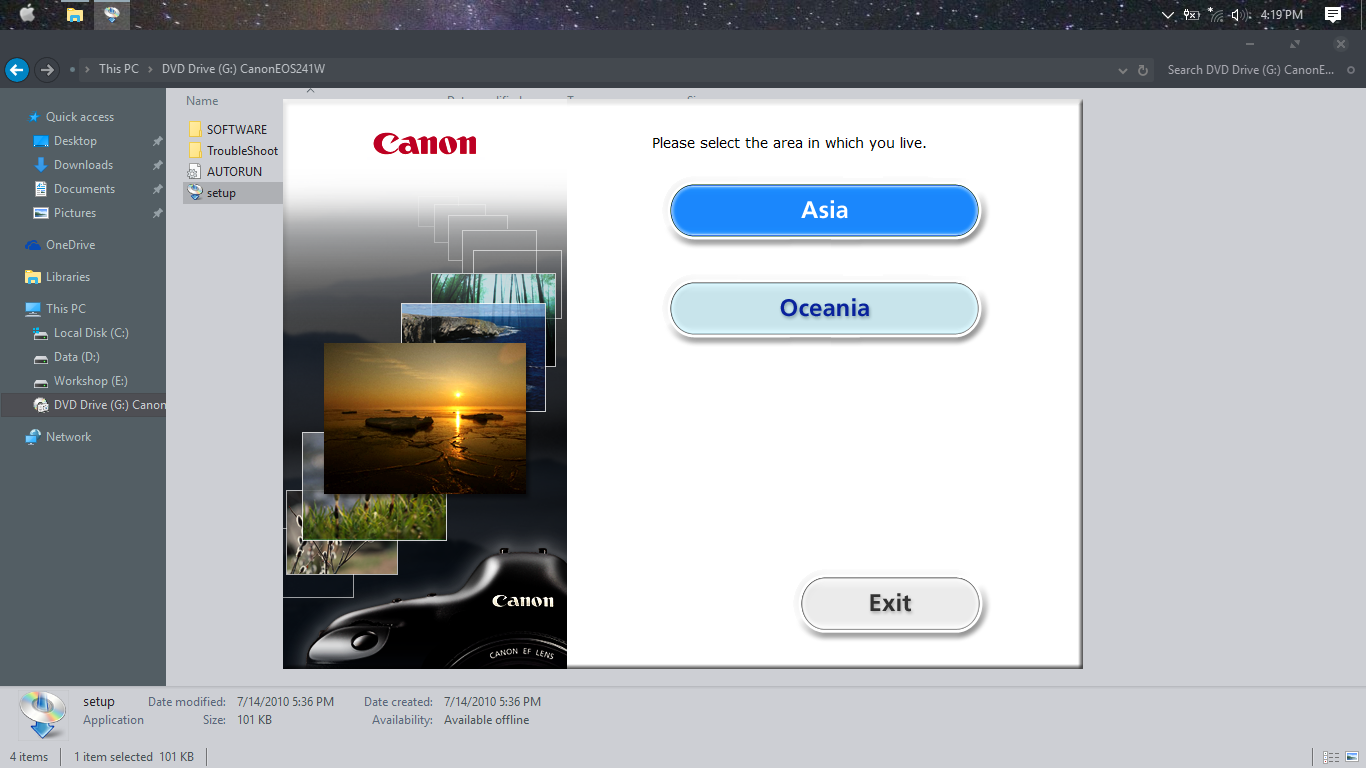Viewport: 1366px width, 768px height.
Task: Select the Asia region button
Action: click(x=824, y=210)
